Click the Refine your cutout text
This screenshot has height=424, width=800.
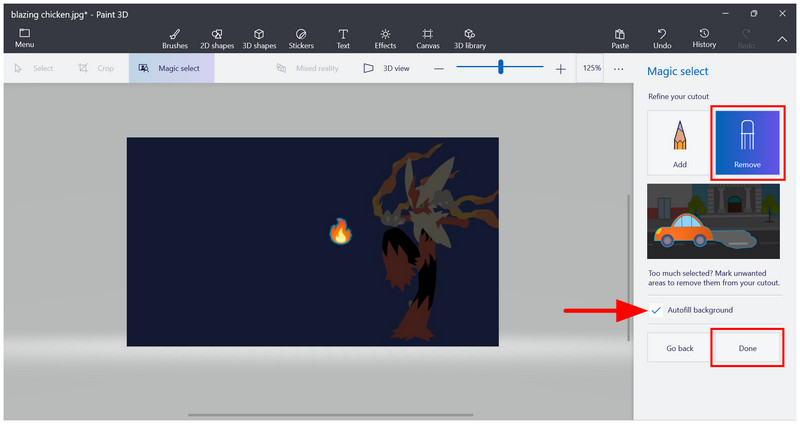tap(679, 96)
